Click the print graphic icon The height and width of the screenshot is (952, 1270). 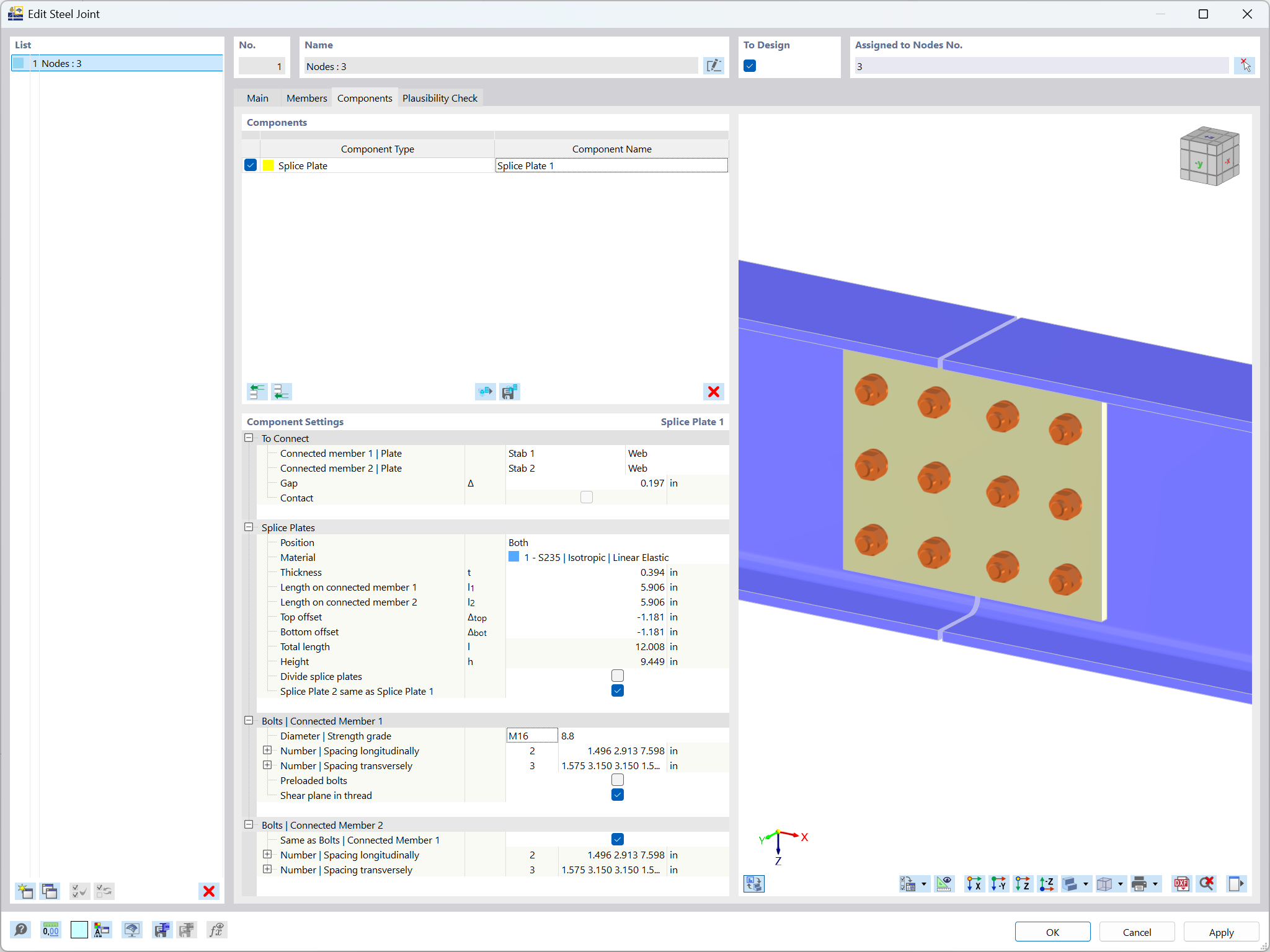pyautogui.click(x=1139, y=884)
